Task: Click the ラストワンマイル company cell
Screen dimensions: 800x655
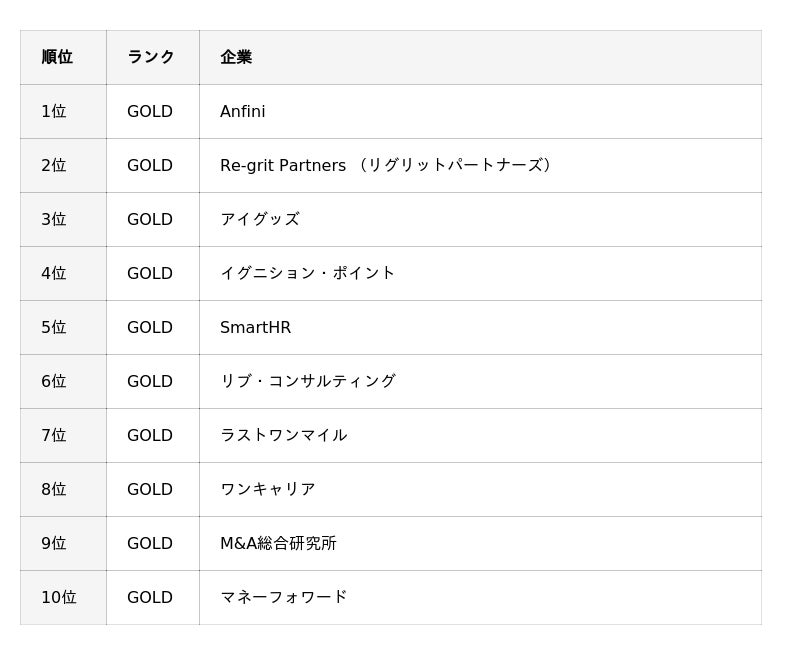Action: 284,436
